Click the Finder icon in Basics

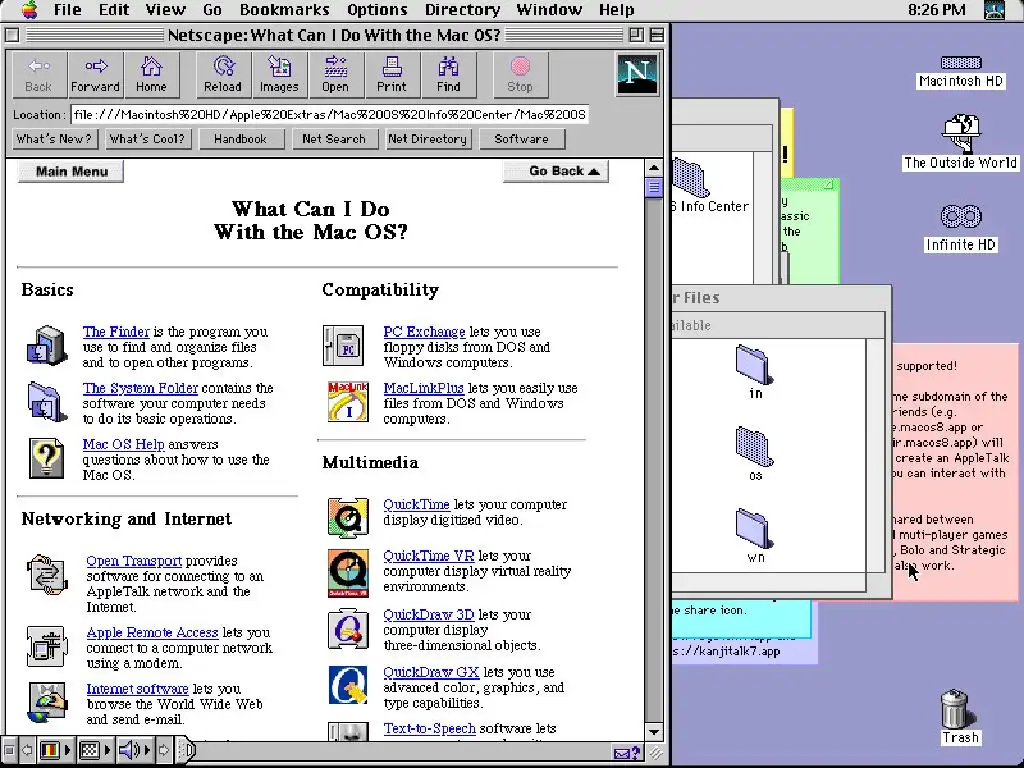(x=47, y=345)
